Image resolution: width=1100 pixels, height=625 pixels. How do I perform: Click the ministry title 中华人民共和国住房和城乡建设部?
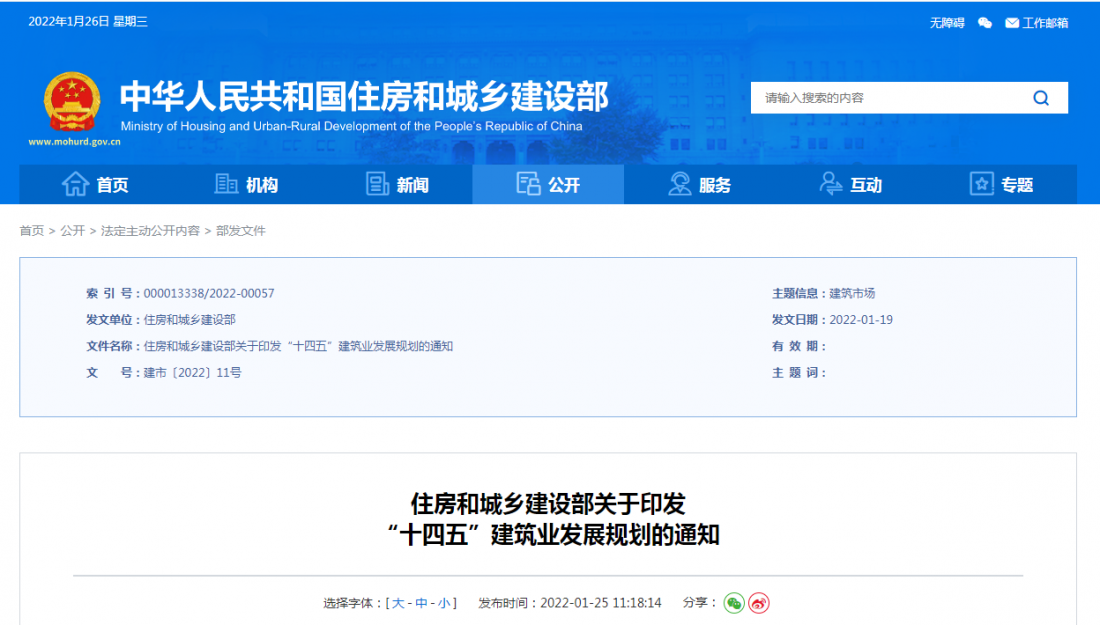[364, 97]
